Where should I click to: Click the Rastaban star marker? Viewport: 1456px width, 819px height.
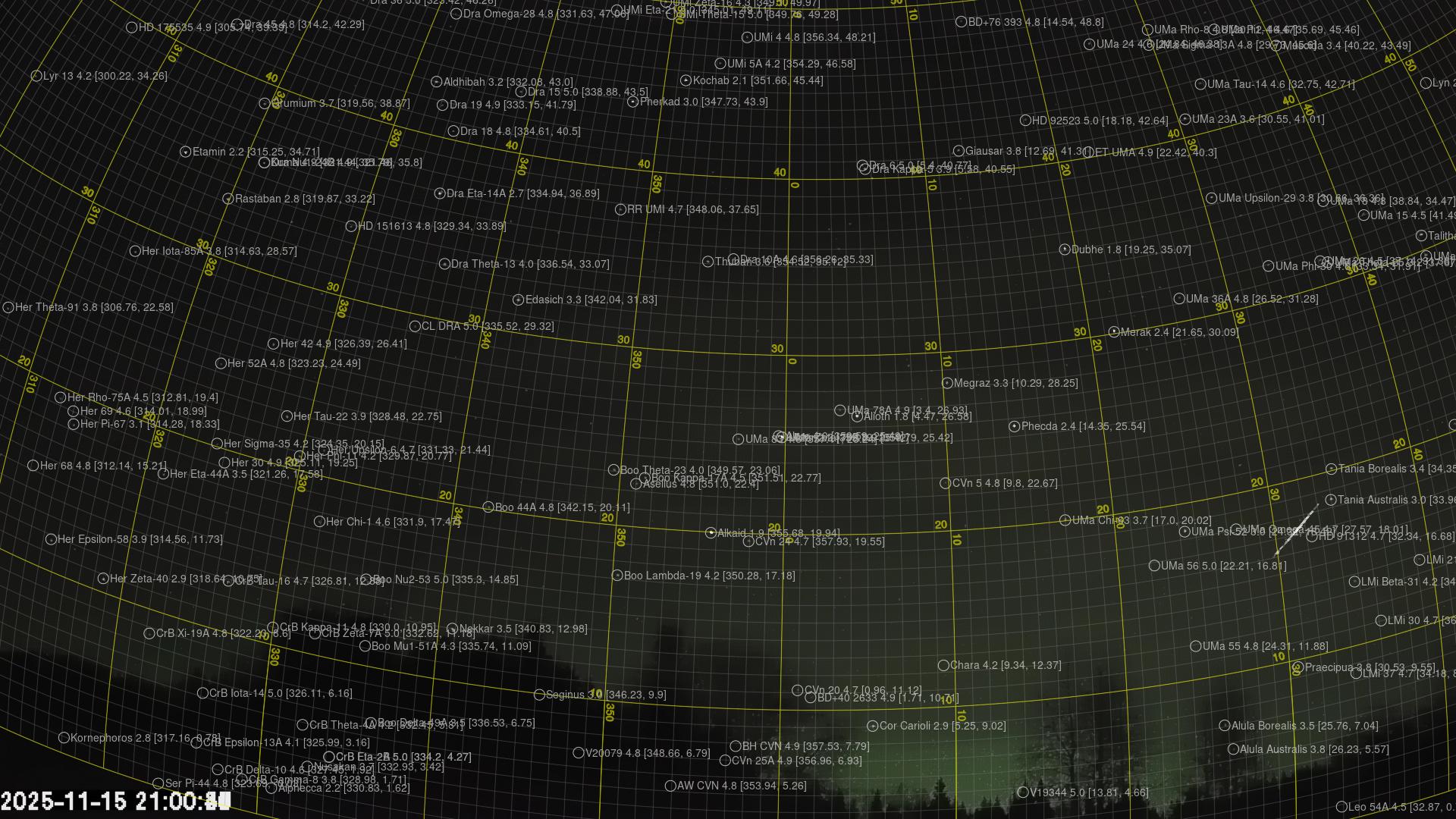(227, 199)
